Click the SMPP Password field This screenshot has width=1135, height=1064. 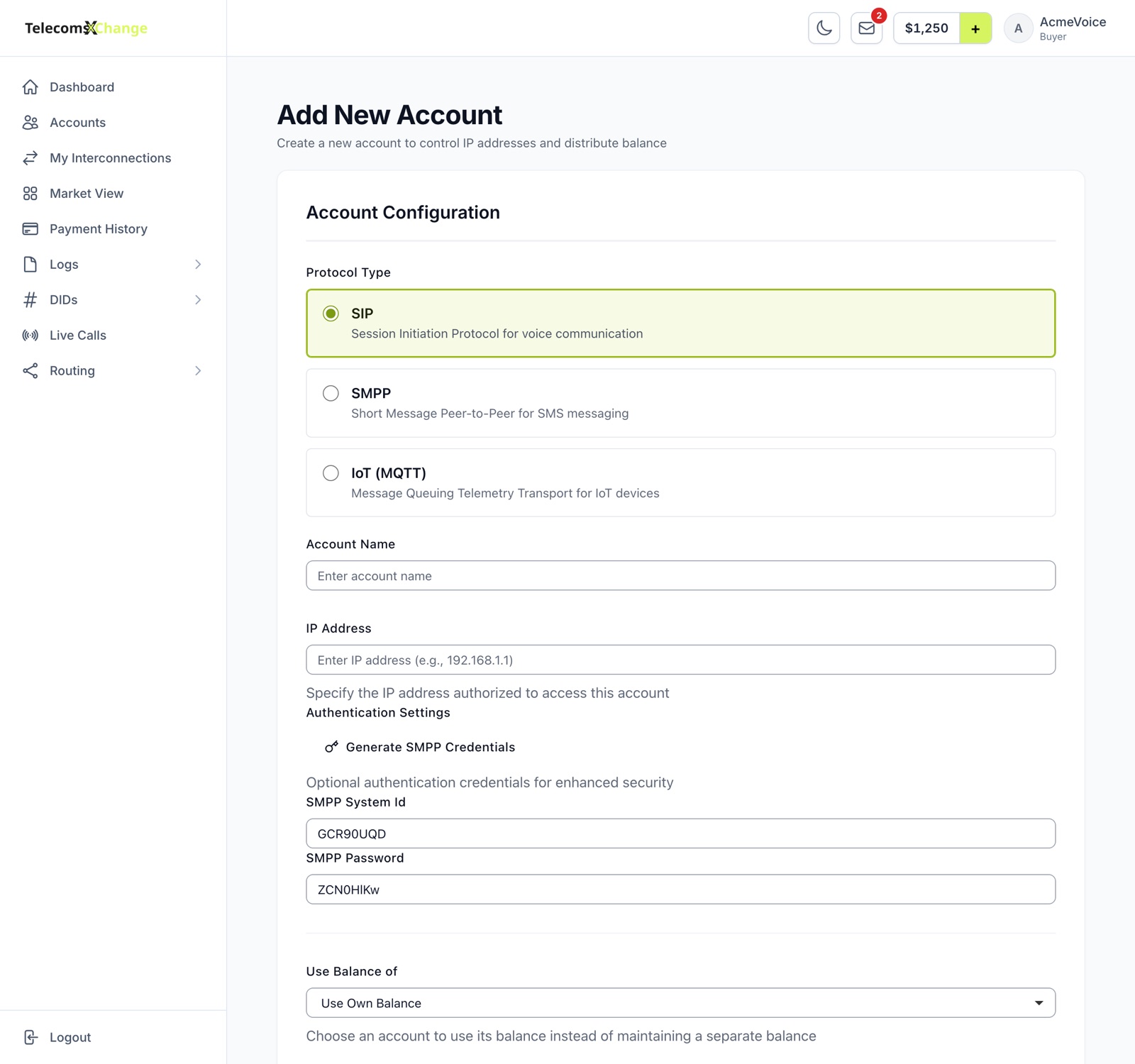[x=680, y=890]
